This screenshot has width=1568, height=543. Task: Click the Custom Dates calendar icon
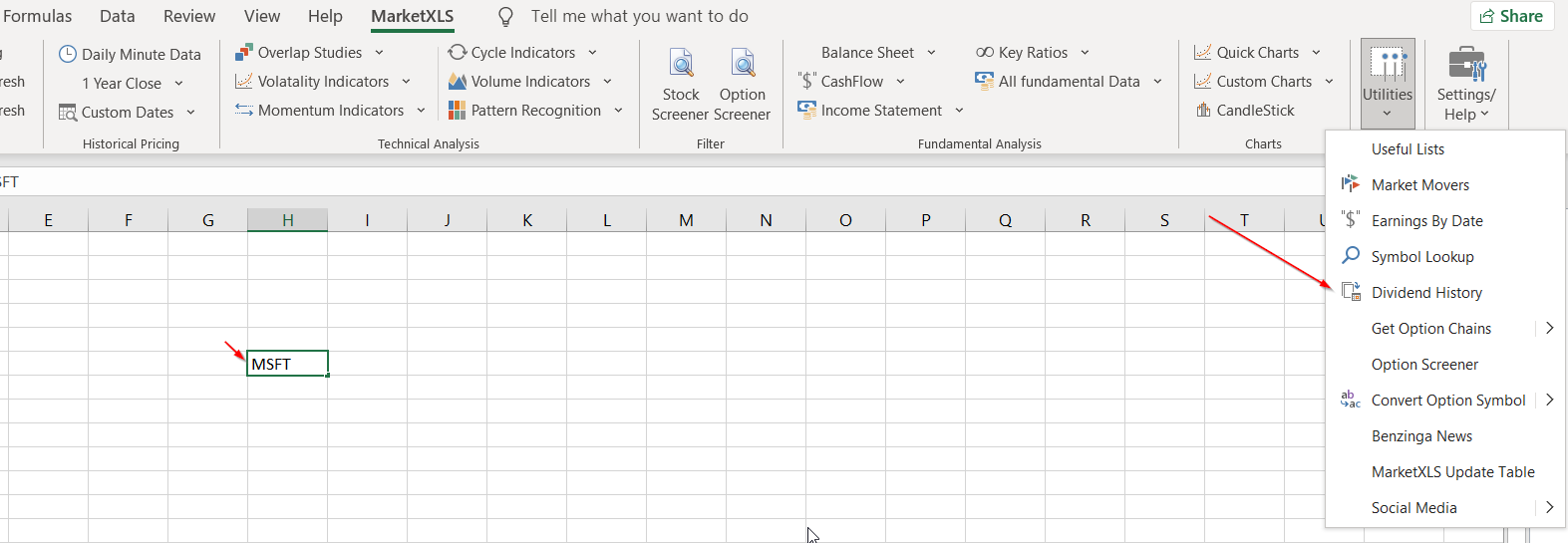tap(68, 113)
